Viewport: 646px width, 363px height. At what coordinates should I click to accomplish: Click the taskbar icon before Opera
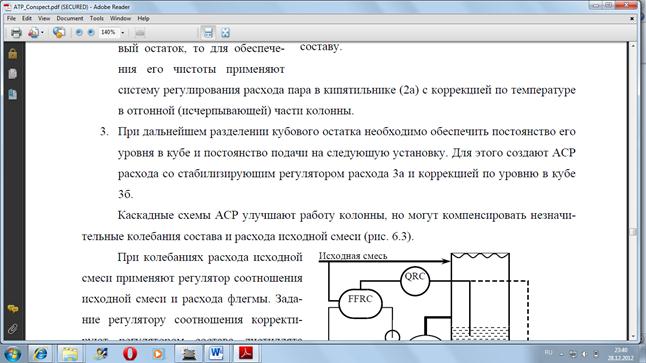pos(101,354)
